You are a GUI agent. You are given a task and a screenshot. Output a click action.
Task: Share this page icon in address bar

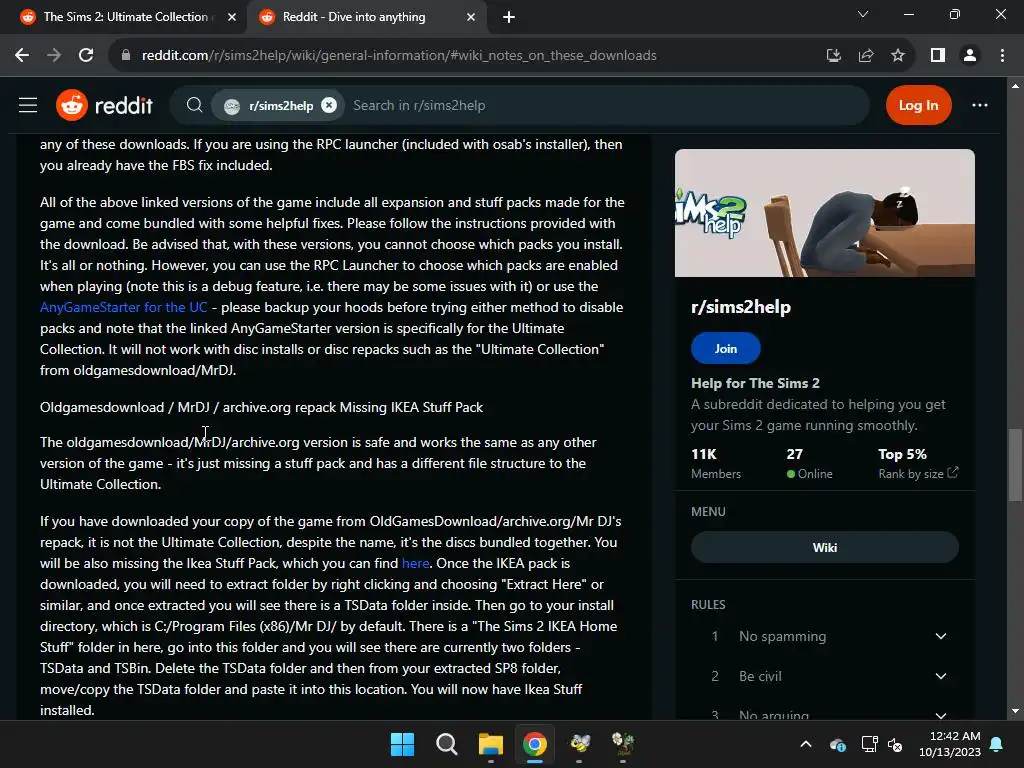(866, 56)
